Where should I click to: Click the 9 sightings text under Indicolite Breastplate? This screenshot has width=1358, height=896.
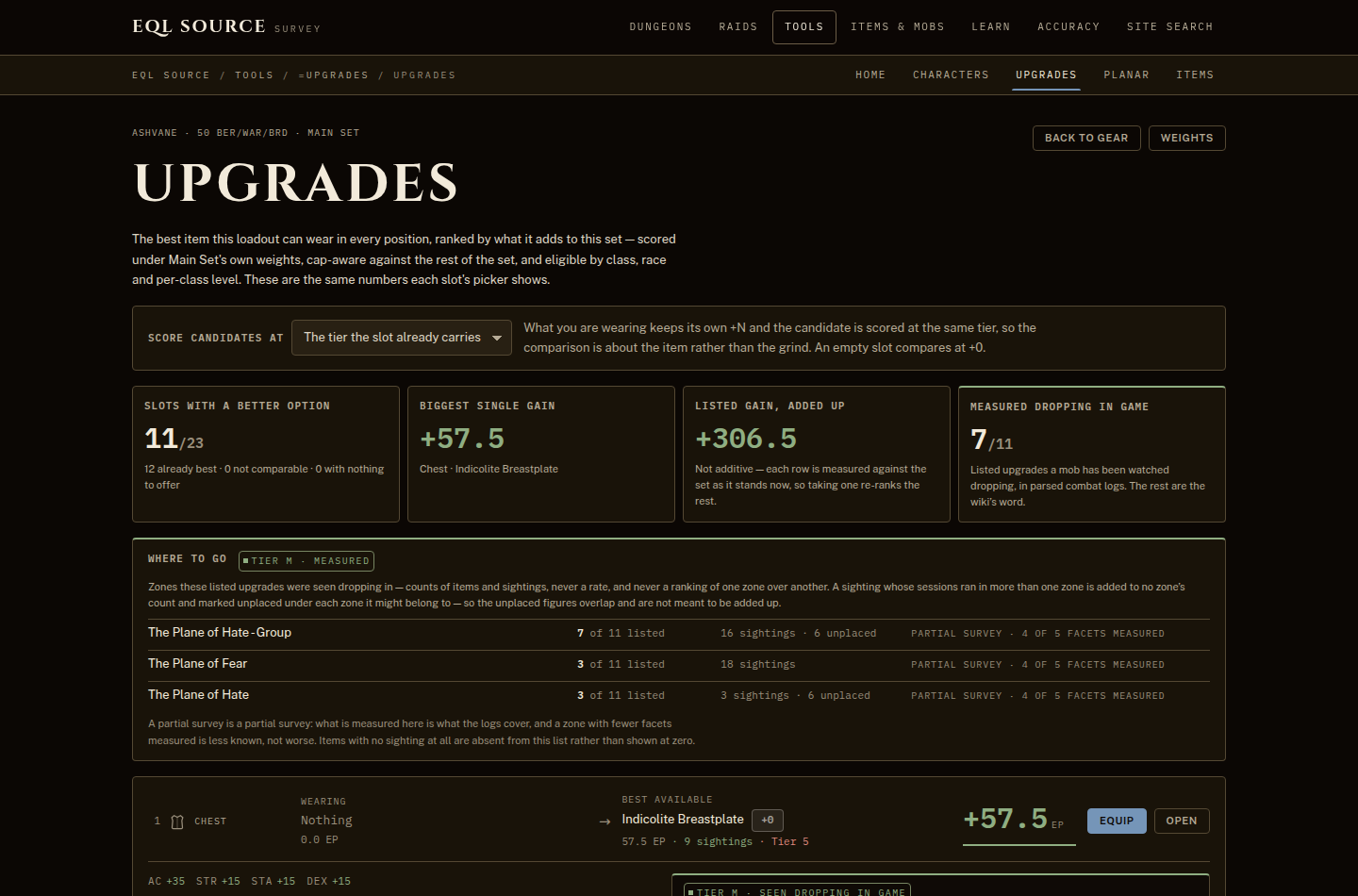719,842
